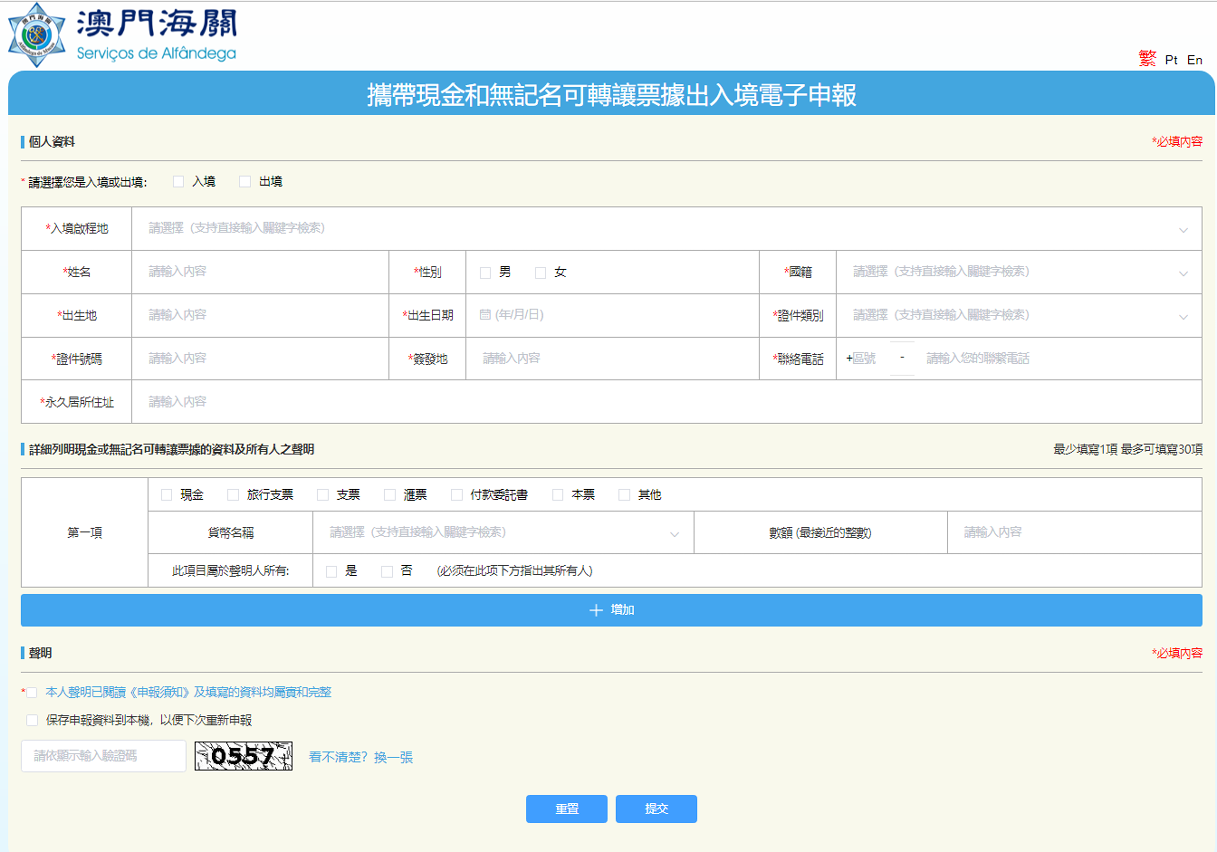Tick the 男 gender checkbox

(486, 272)
